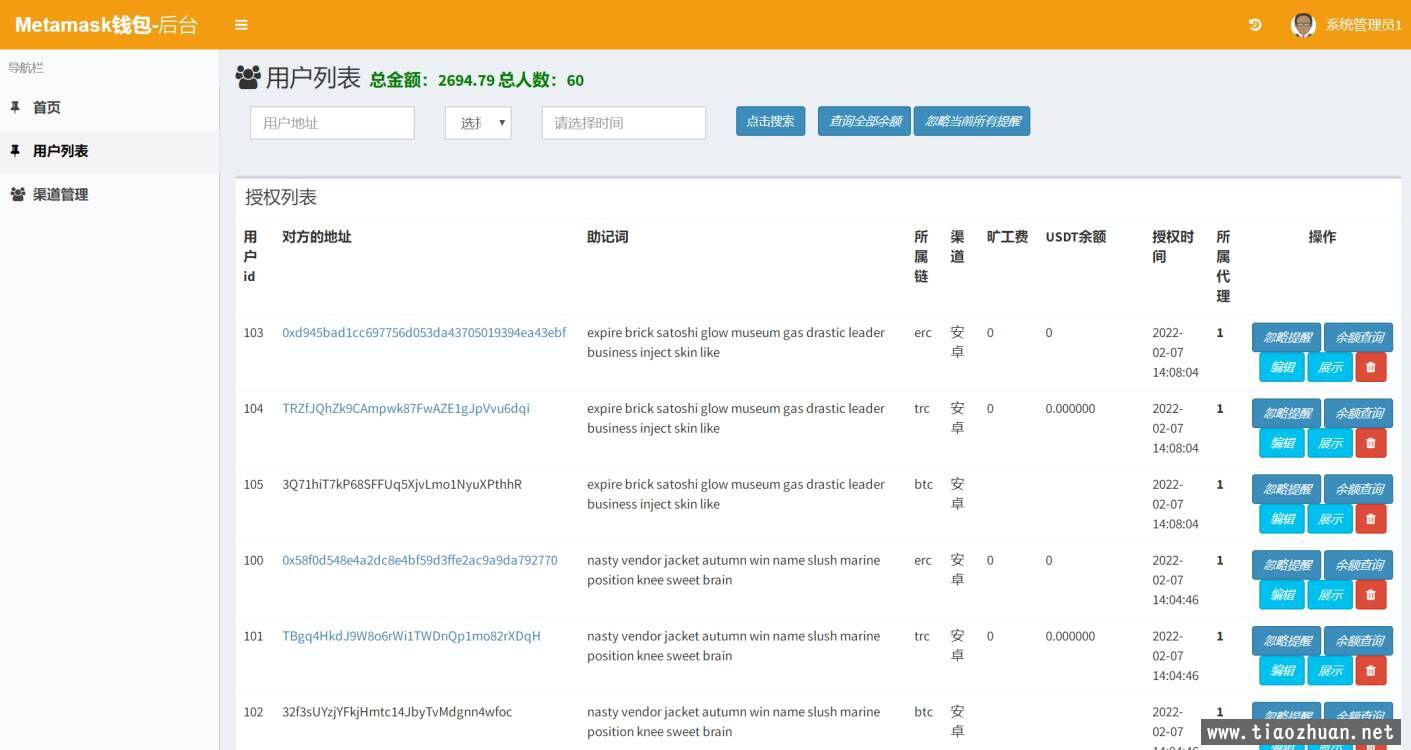Image resolution: width=1411 pixels, height=750 pixels.
Task: Click 编辑 for user 103
Action: 1282,367
